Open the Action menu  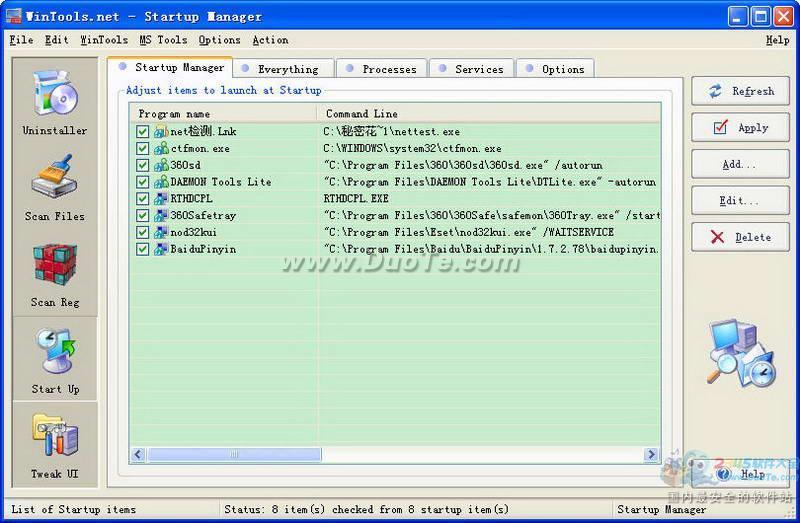pos(270,40)
